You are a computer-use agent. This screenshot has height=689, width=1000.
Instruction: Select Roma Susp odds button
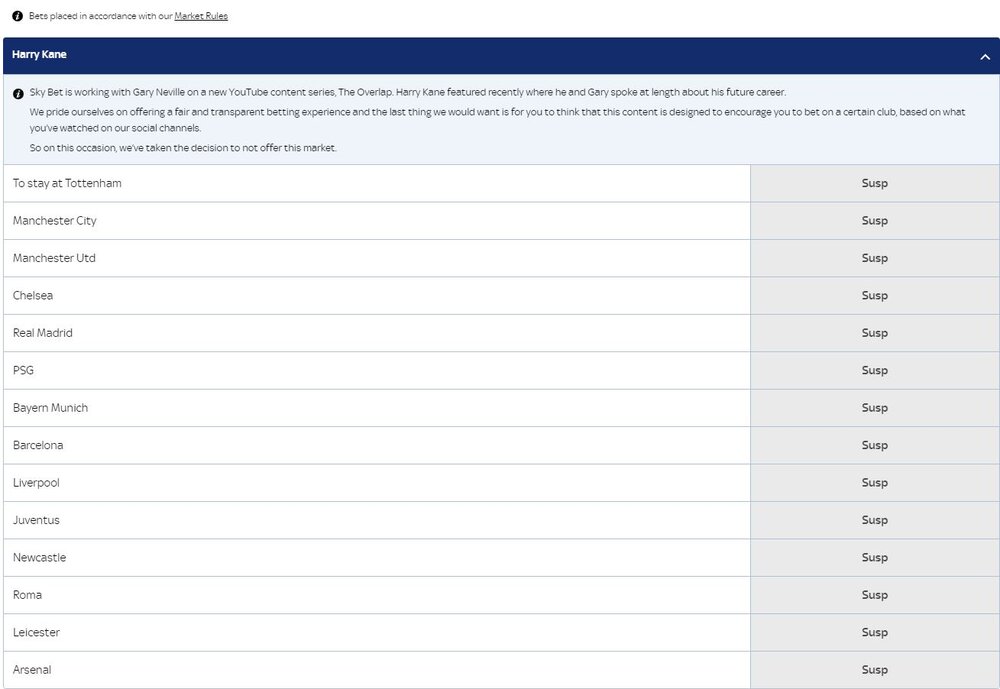coord(874,595)
